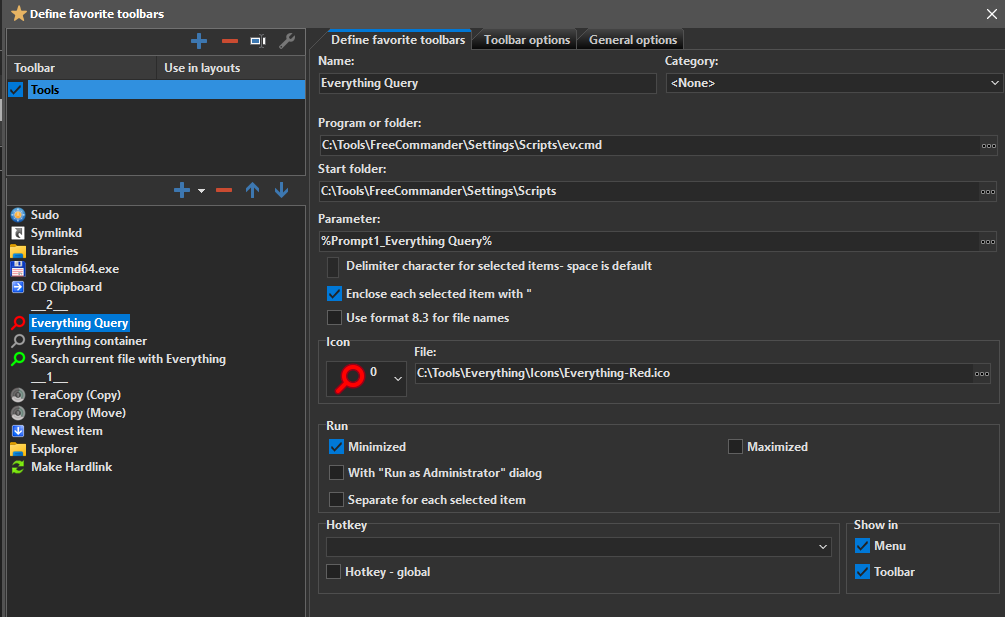This screenshot has width=1005, height=617.
Task: Remove selected toolbar item with red minus
Action: tap(224, 190)
